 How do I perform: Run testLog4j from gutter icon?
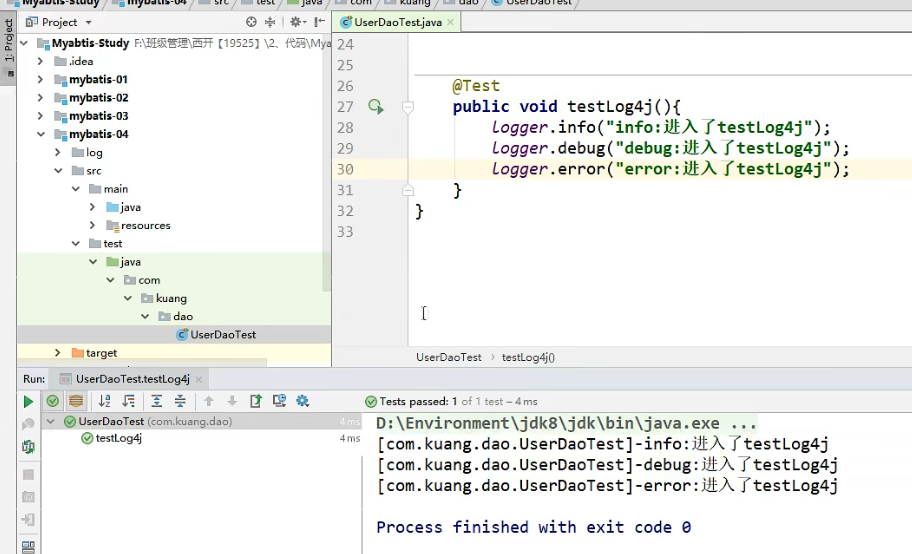tap(376, 106)
